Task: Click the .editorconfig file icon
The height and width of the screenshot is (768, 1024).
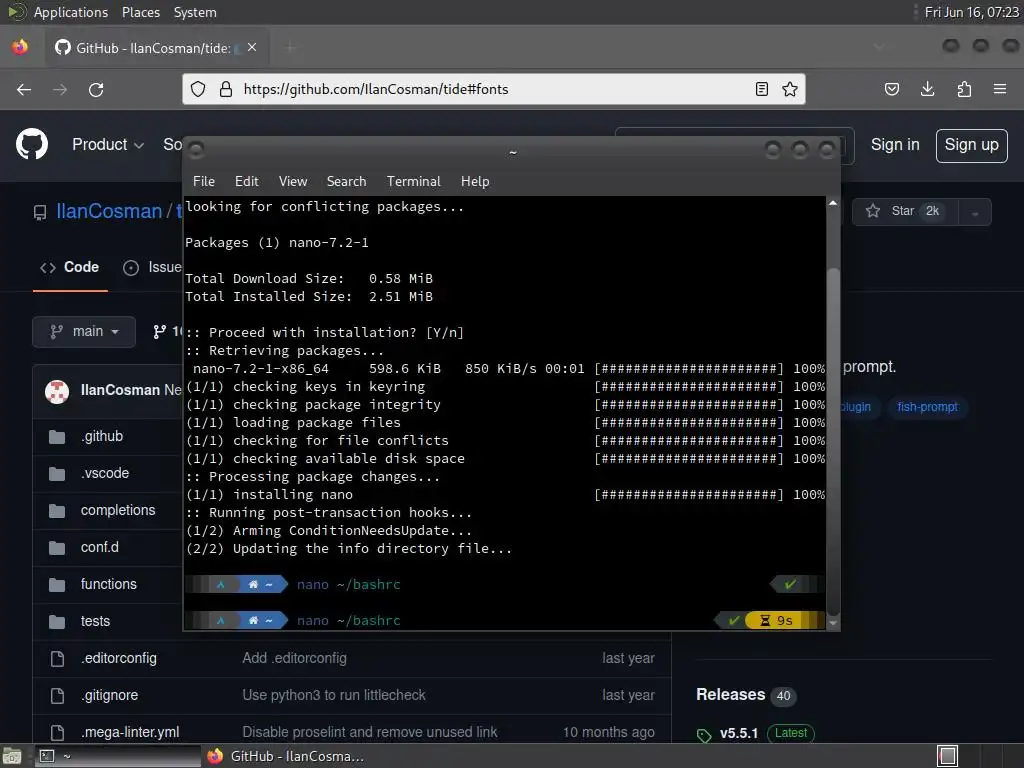Action: pos(57,659)
